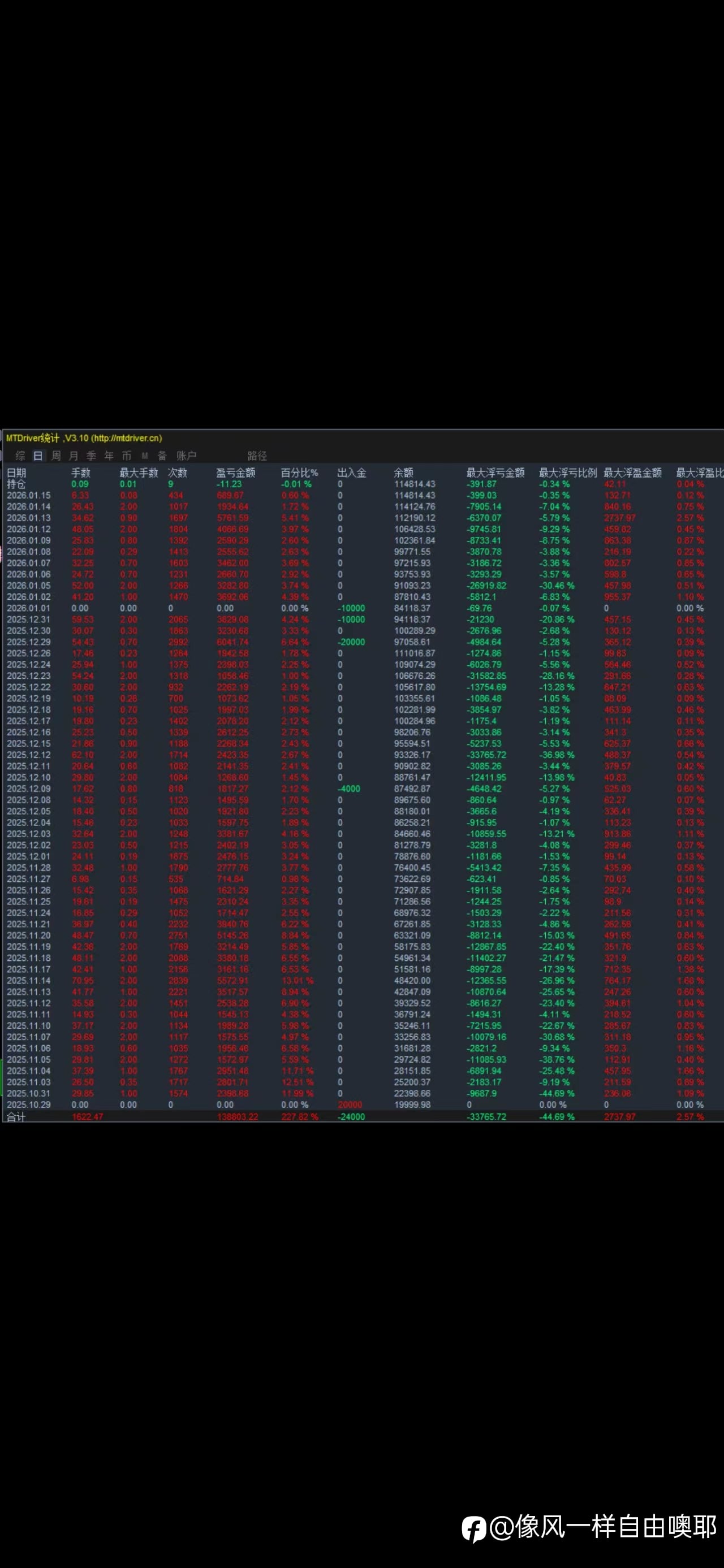The image size is (724, 1568).
Task: Select the 2025.10.31 date row
Action: click(x=29, y=1093)
